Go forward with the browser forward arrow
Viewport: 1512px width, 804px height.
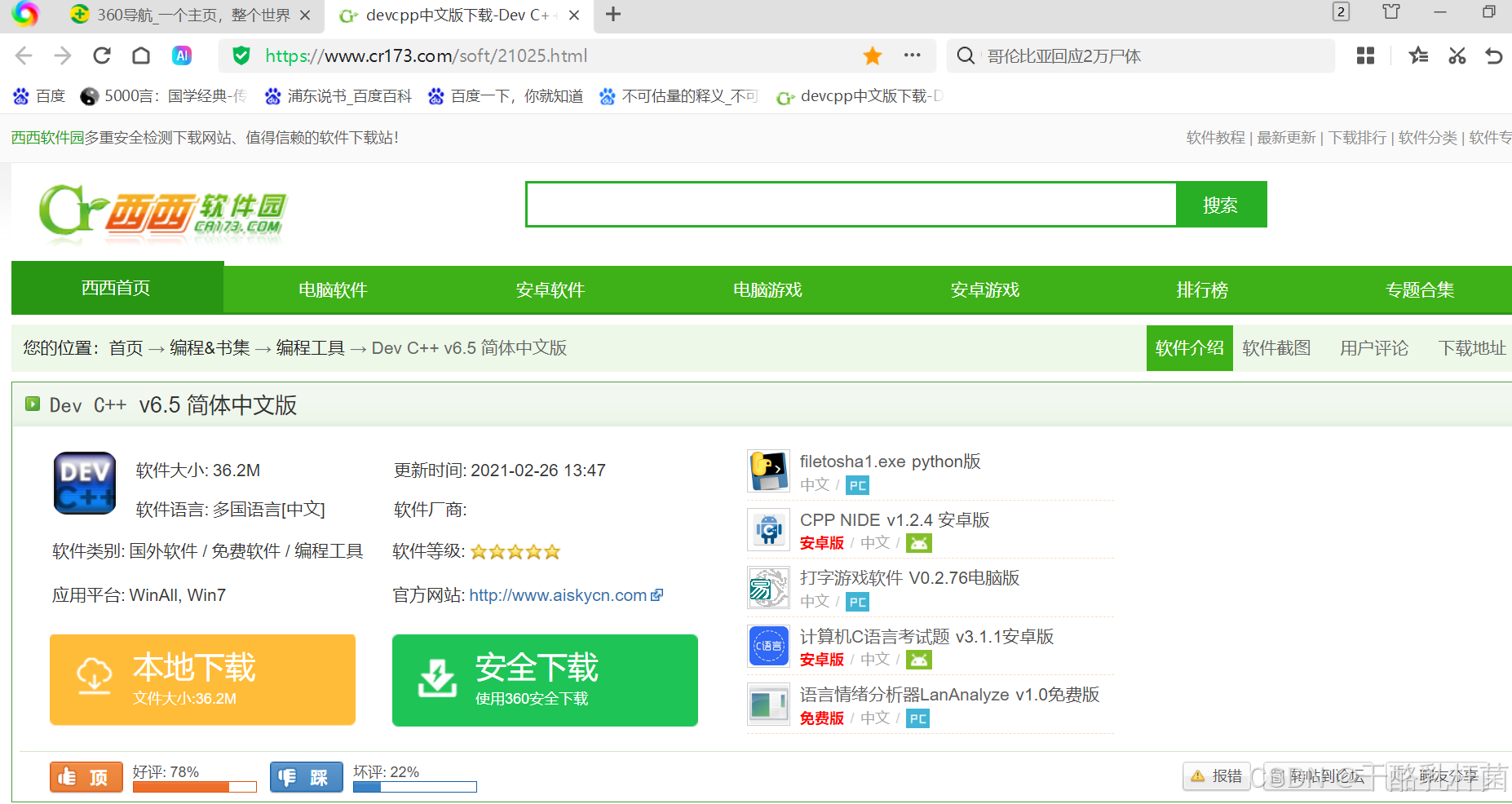(x=63, y=55)
